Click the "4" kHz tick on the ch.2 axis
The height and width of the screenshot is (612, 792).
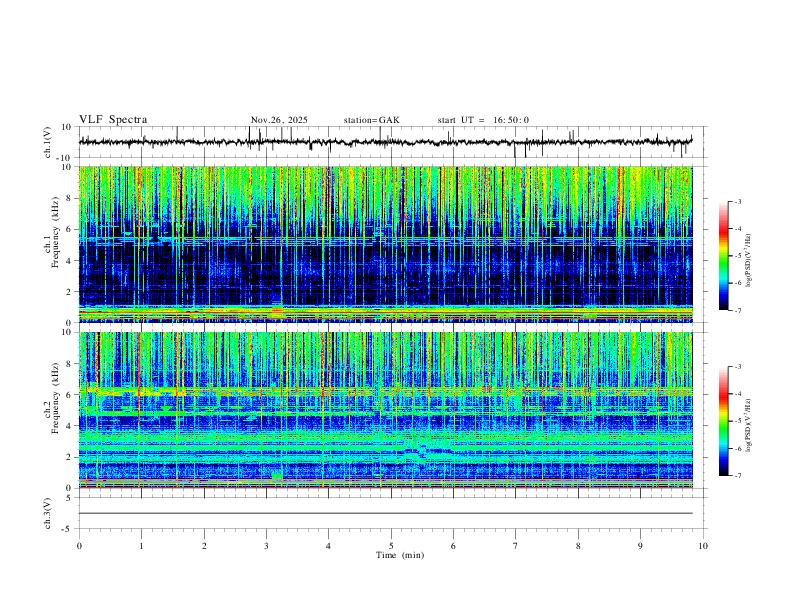70,426
